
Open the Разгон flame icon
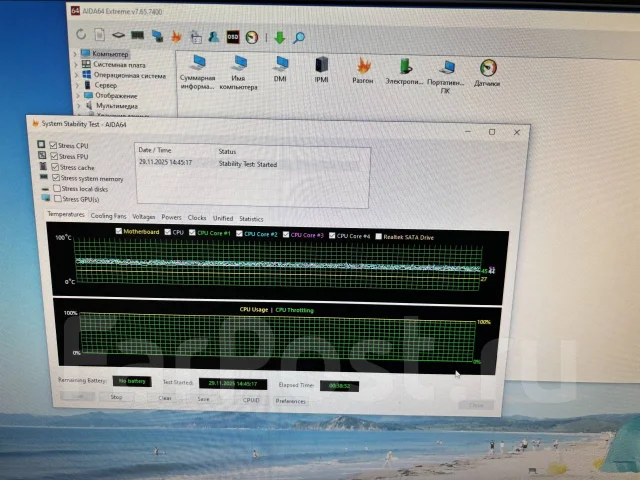coord(363,70)
